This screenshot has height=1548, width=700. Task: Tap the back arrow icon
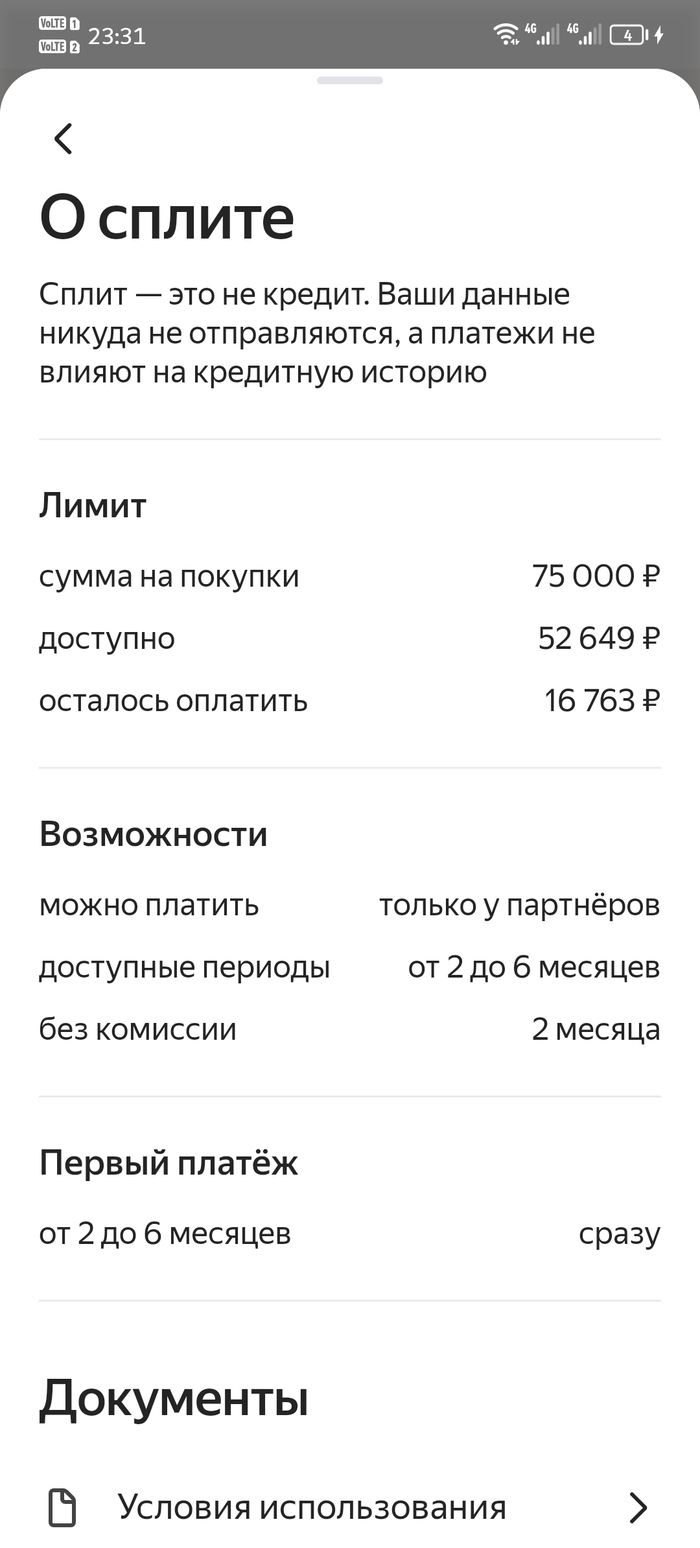point(63,138)
